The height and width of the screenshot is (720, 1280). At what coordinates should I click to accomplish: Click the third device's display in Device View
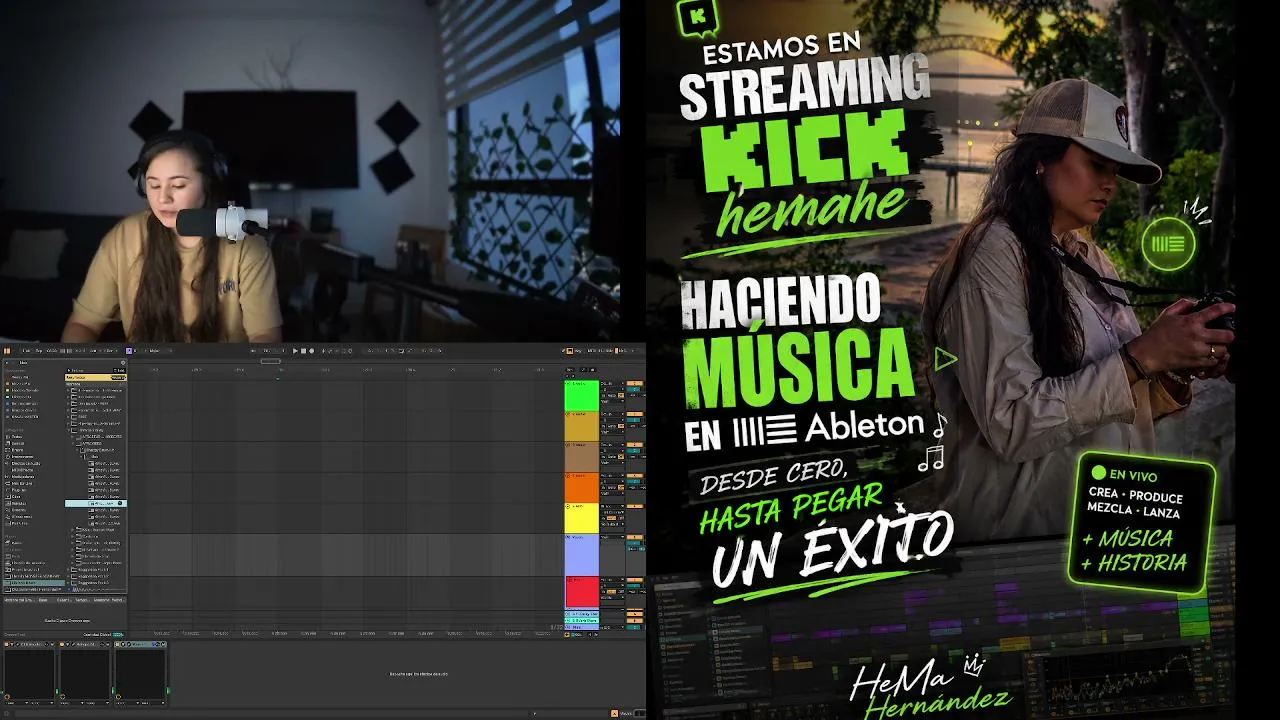pos(140,675)
